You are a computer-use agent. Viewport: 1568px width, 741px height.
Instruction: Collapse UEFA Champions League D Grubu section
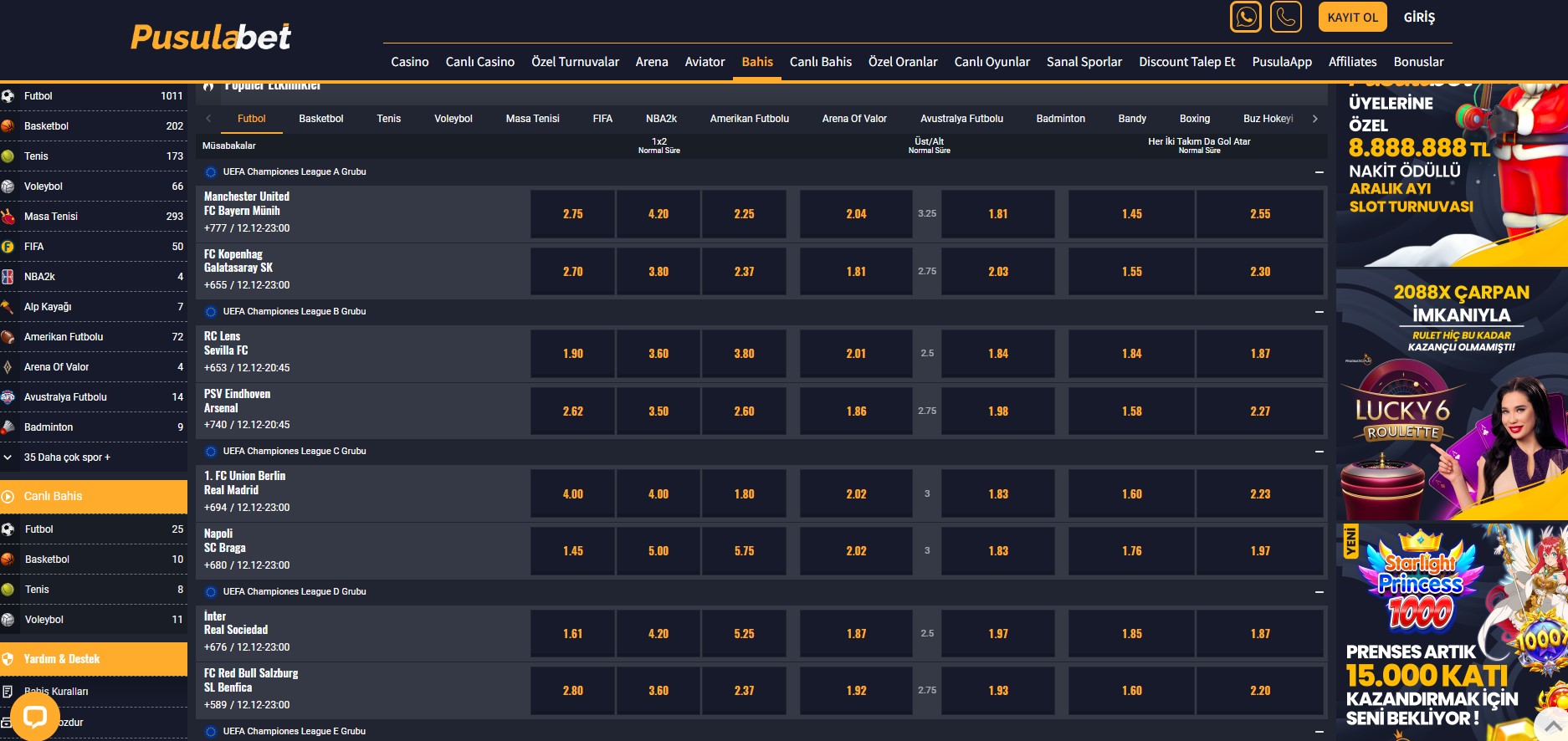[1319, 592]
